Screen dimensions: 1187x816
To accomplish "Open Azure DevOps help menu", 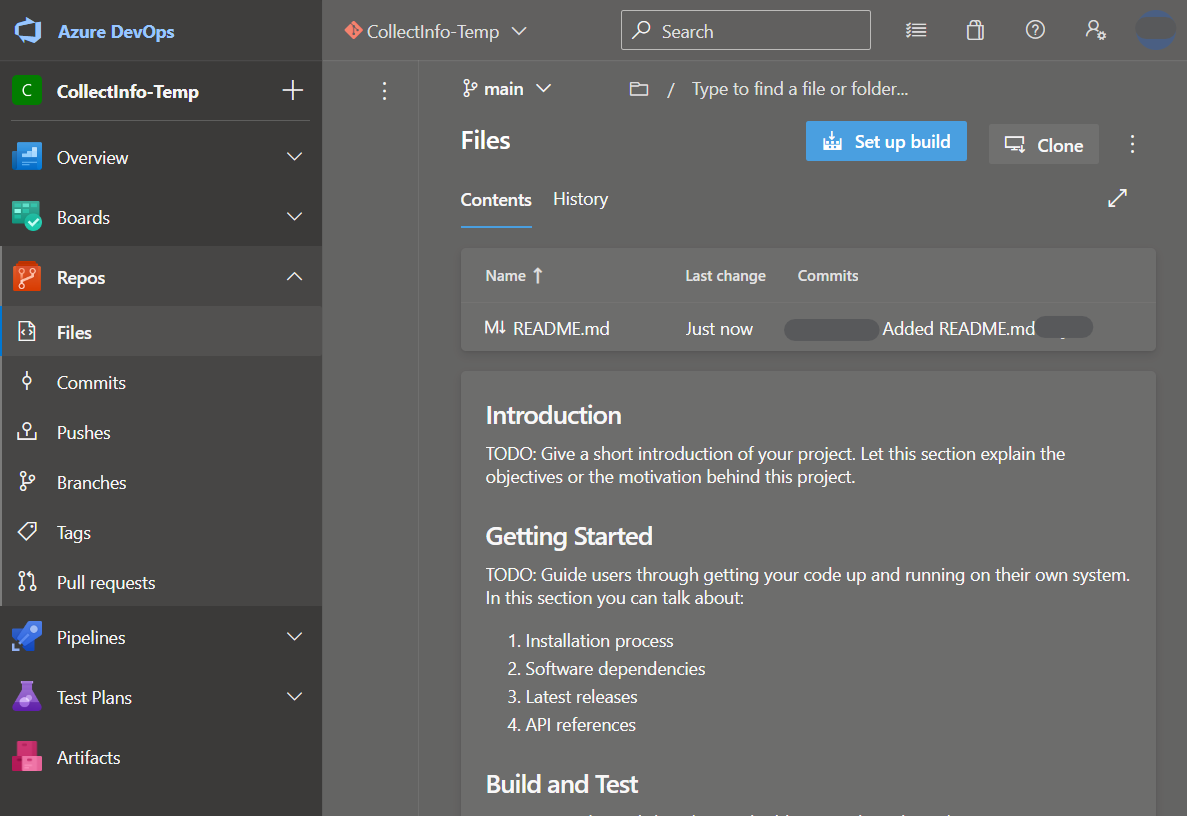I will click(1035, 30).
